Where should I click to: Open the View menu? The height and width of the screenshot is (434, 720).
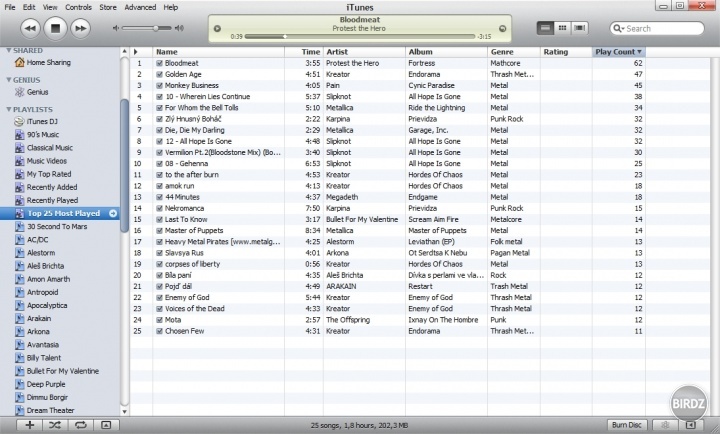point(50,7)
